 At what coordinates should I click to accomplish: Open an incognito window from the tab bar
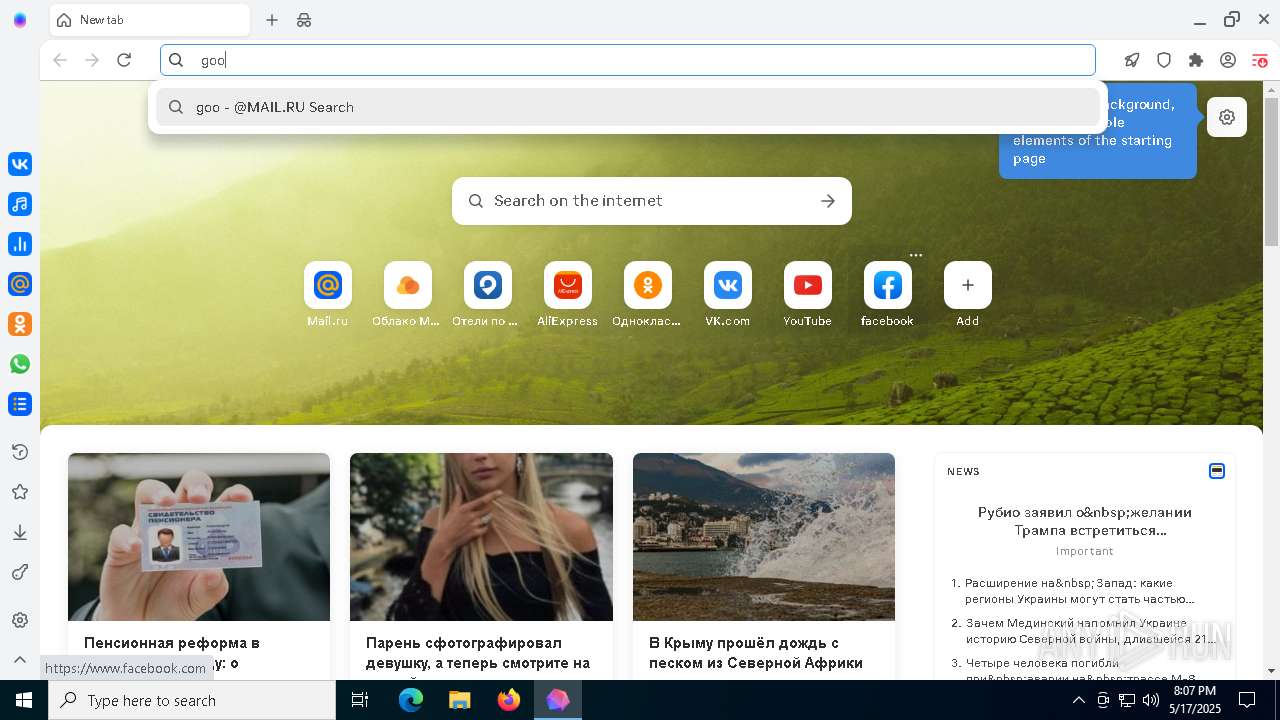point(304,20)
